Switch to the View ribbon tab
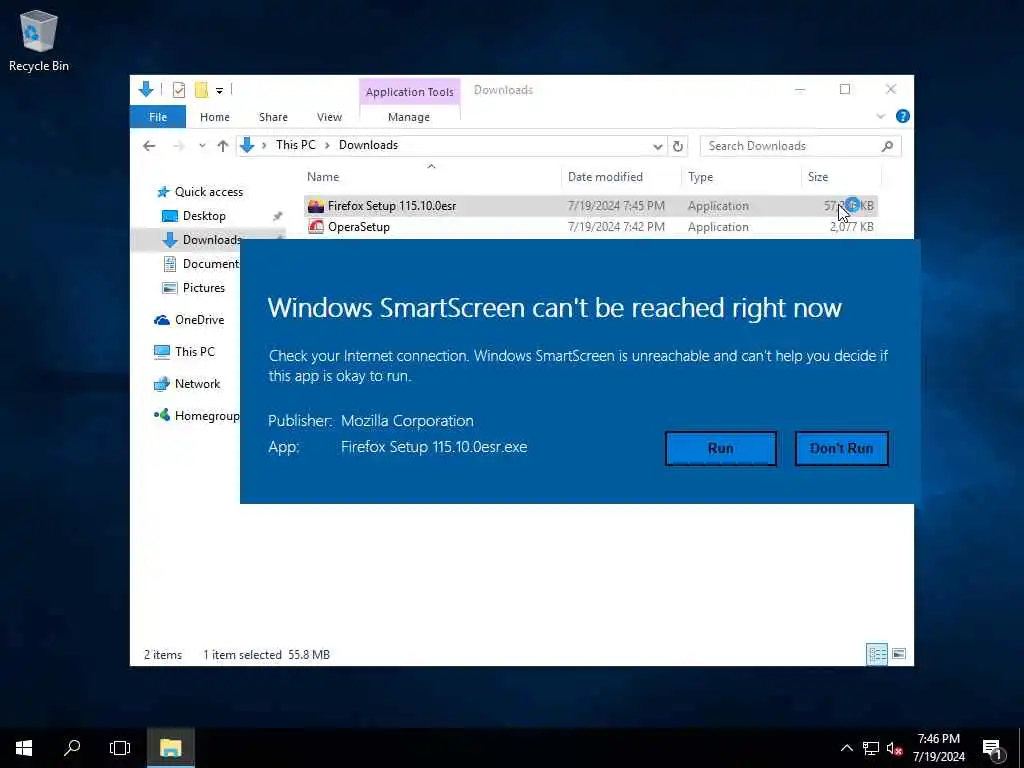The width and height of the screenshot is (1024, 768). pyautogui.click(x=329, y=117)
